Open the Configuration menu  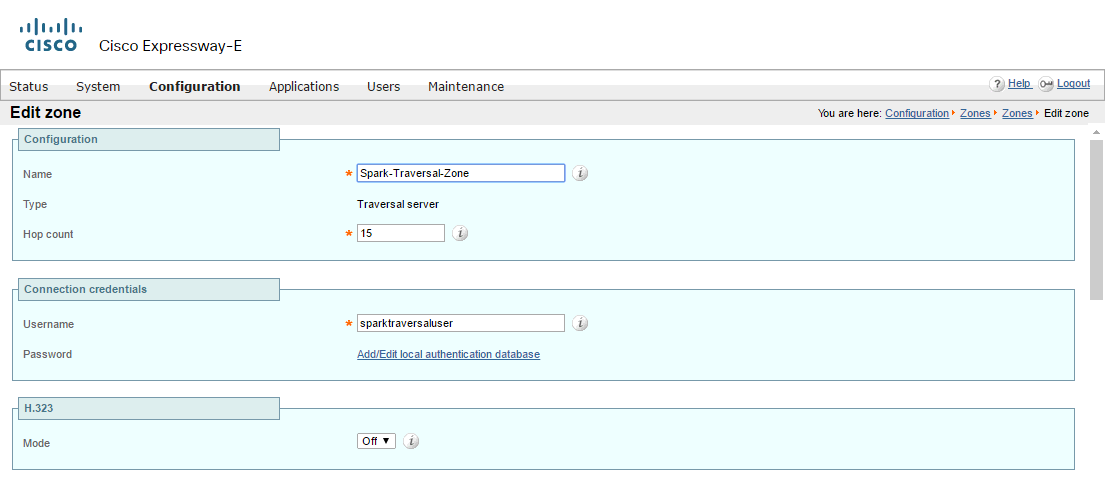coord(195,87)
